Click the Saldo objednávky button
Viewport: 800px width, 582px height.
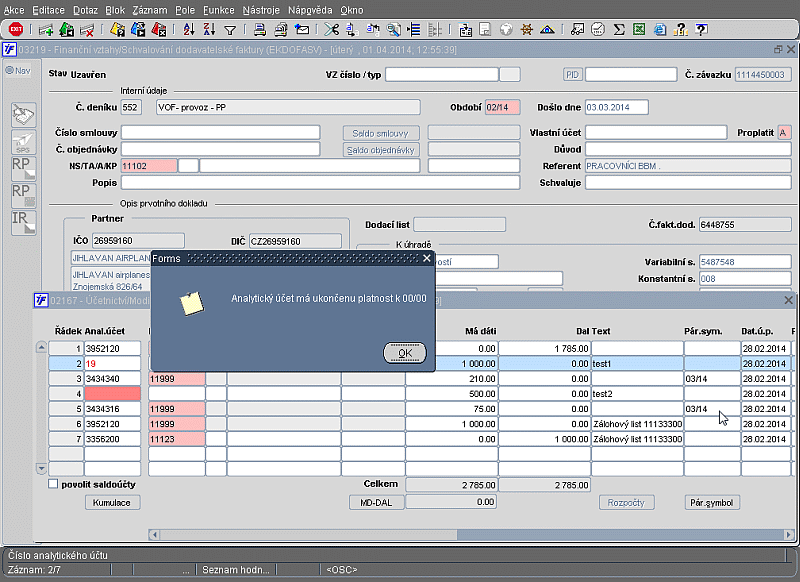381,150
